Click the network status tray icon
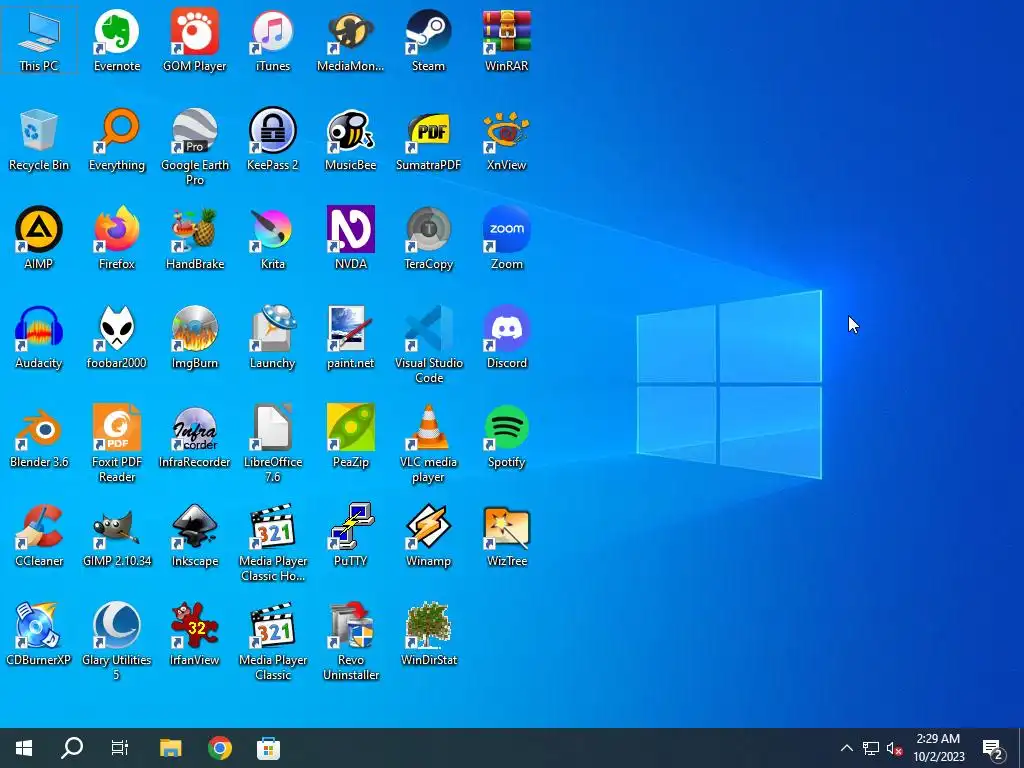This screenshot has height=768, width=1024. click(x=871, y=748)
